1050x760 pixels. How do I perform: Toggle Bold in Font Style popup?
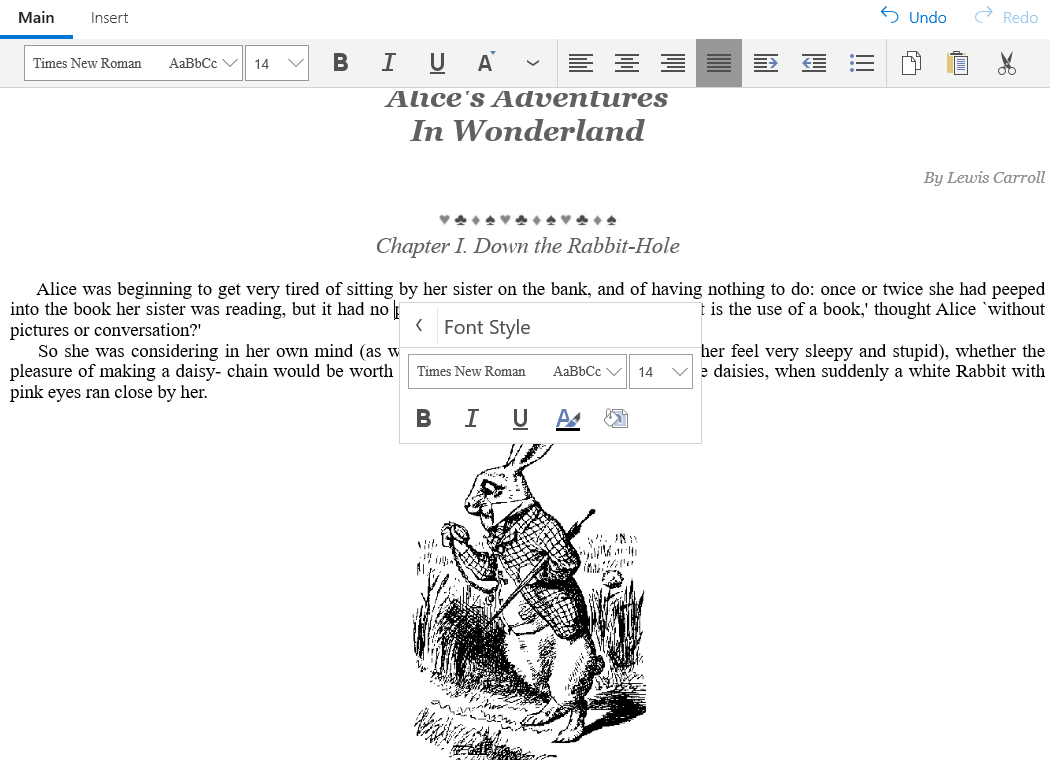coord(423,419)
